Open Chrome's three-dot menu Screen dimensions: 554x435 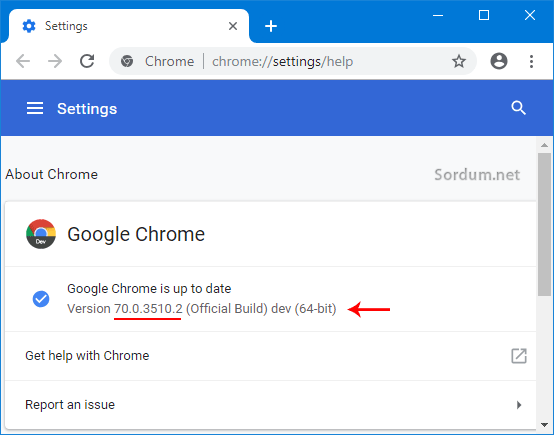pyautogui.click(x=531, y=61)
